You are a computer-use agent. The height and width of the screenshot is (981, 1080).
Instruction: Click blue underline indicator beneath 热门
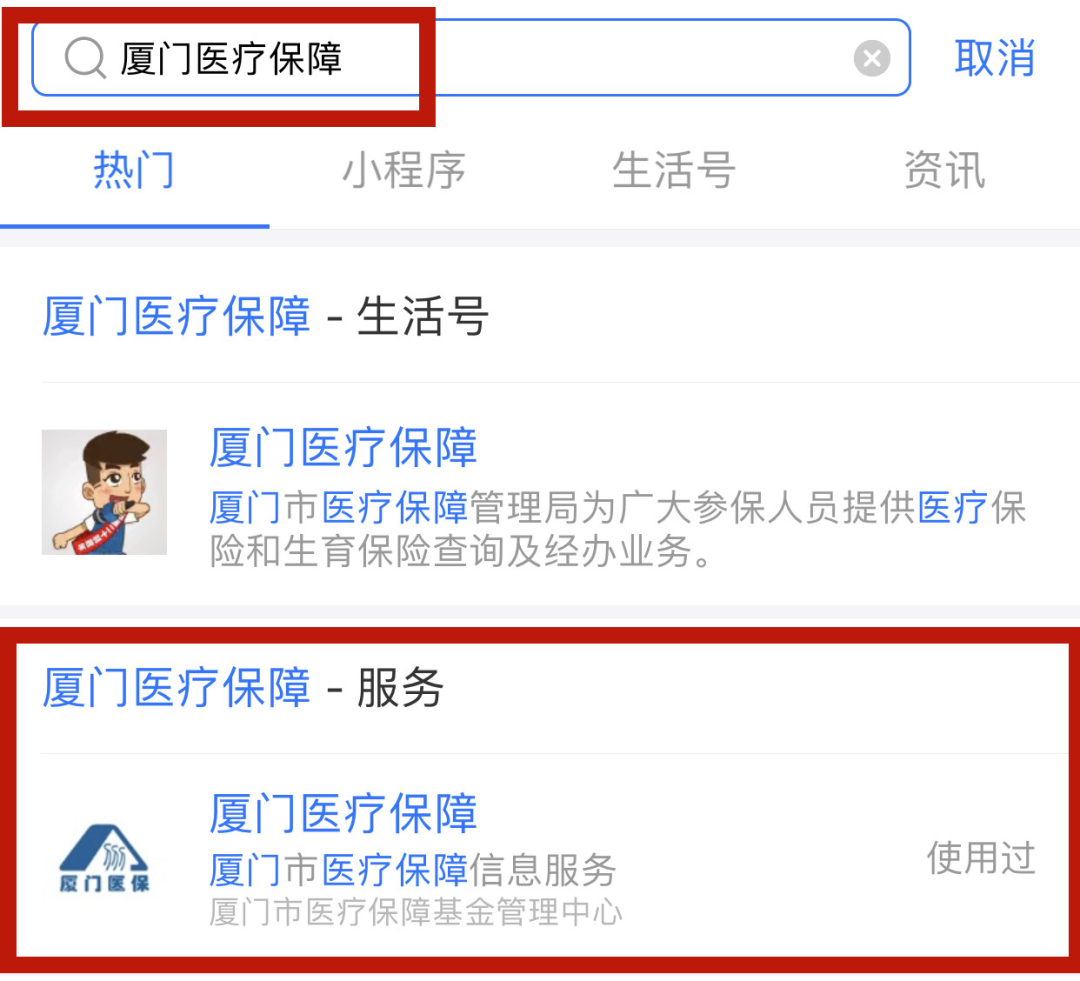point(134,226)
